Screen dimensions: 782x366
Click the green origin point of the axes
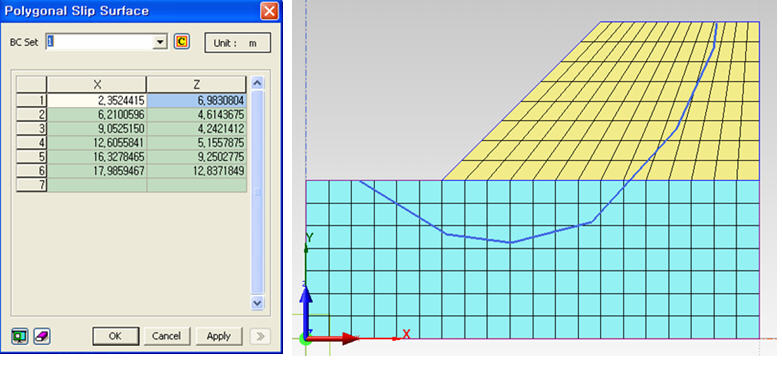coord(305,339)
